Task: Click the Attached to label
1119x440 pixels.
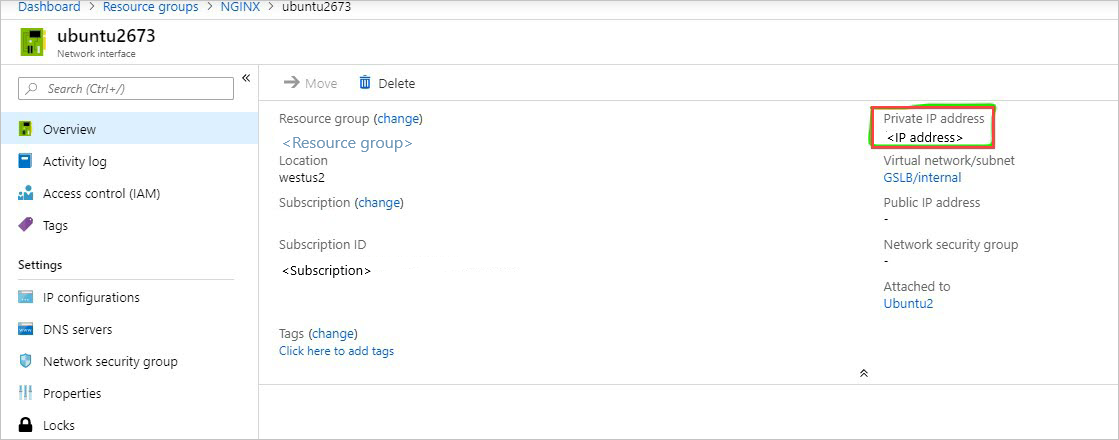Action: [x=917, y=286]
